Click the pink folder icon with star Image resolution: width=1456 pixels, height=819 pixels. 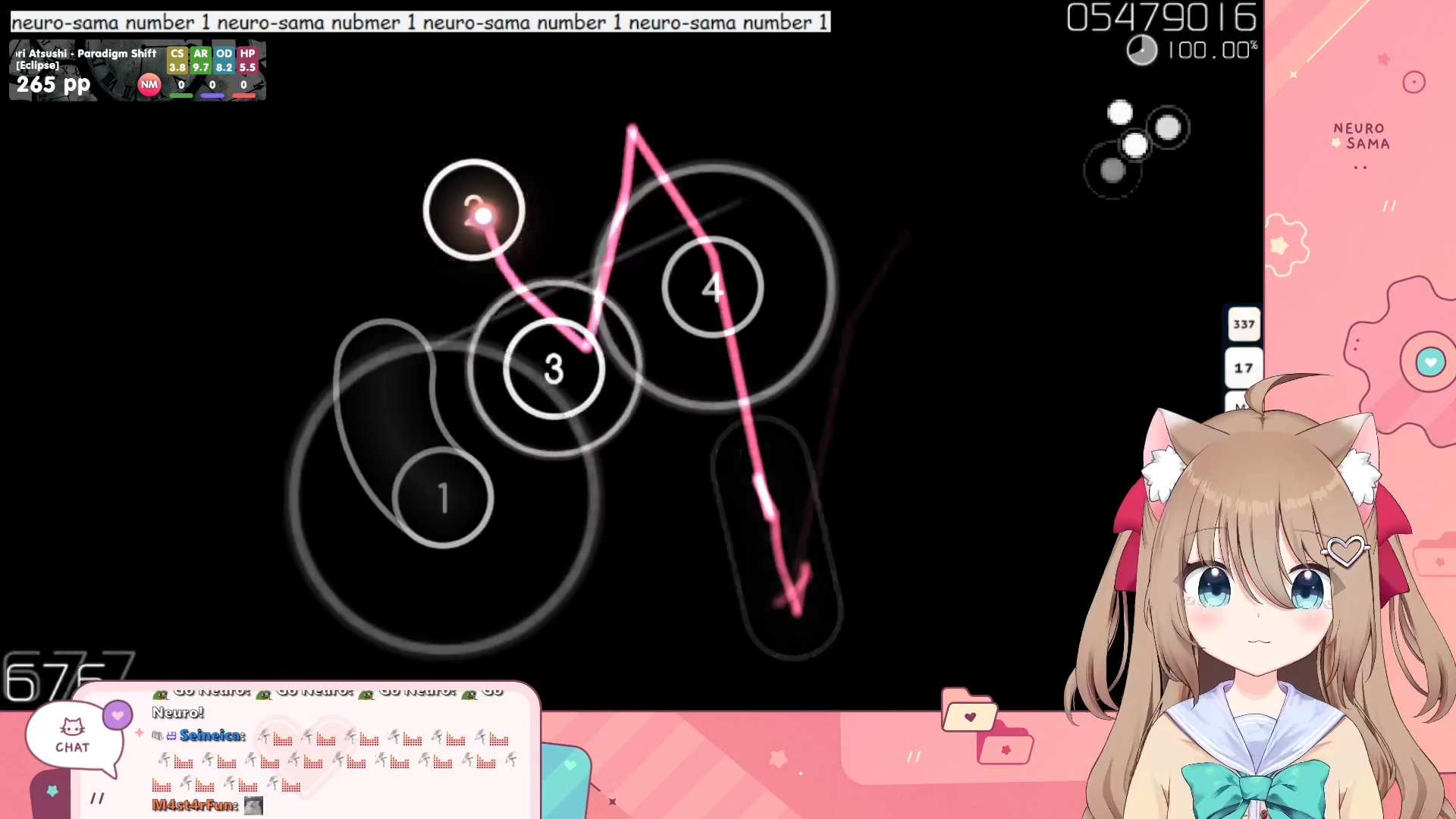tap(1006, 744)
